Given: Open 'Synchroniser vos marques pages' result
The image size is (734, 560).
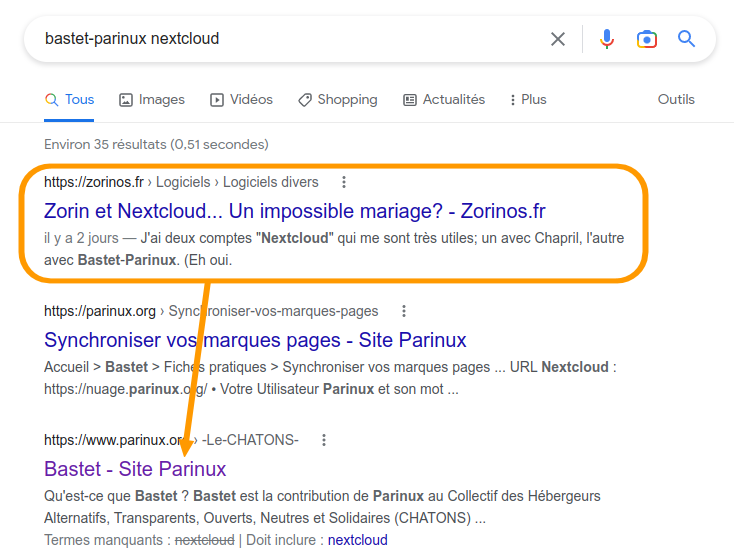Looking at the screenshot, I should point(255,340).
